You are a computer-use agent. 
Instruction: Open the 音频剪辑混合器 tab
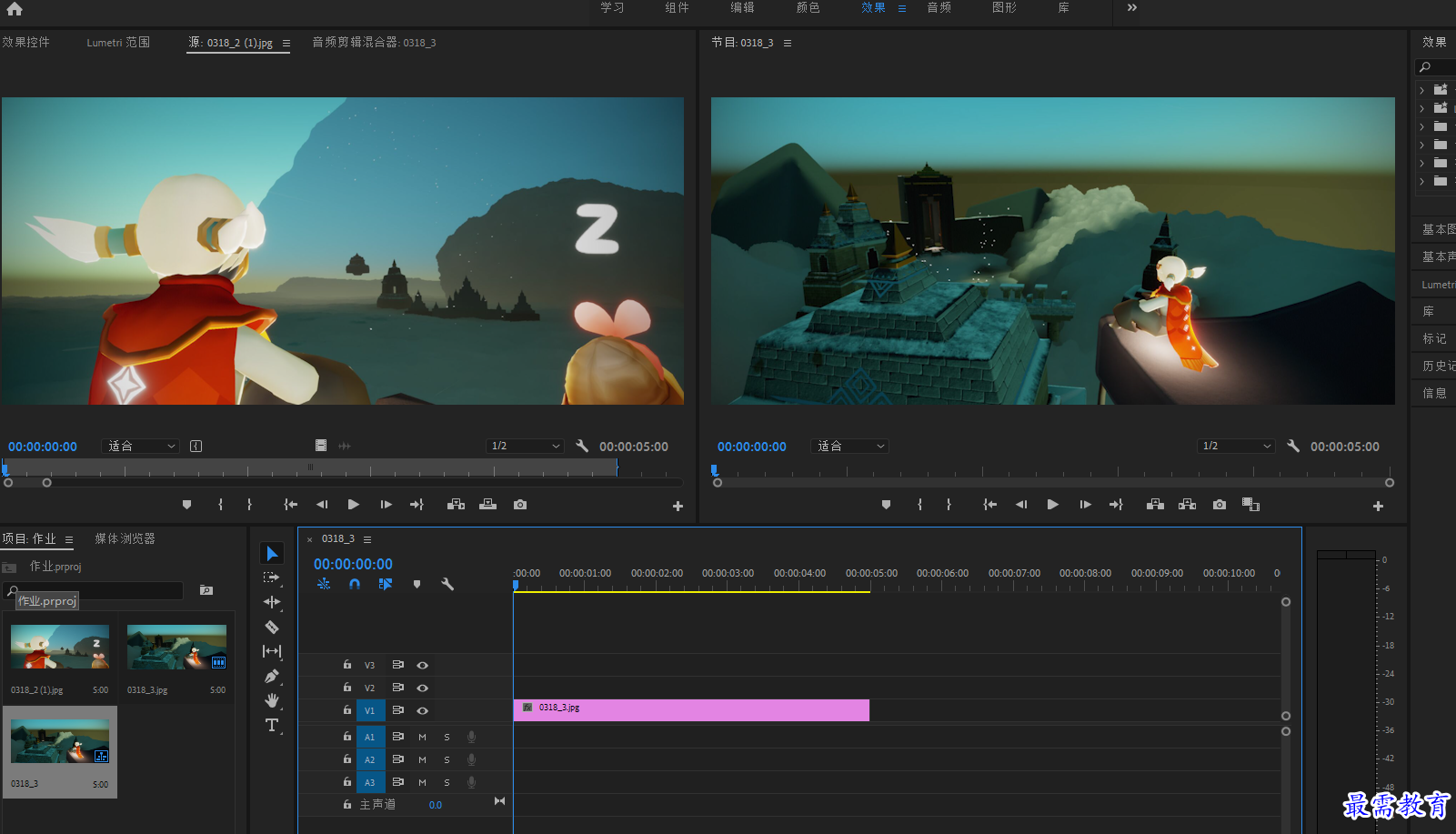pos(374,43)
